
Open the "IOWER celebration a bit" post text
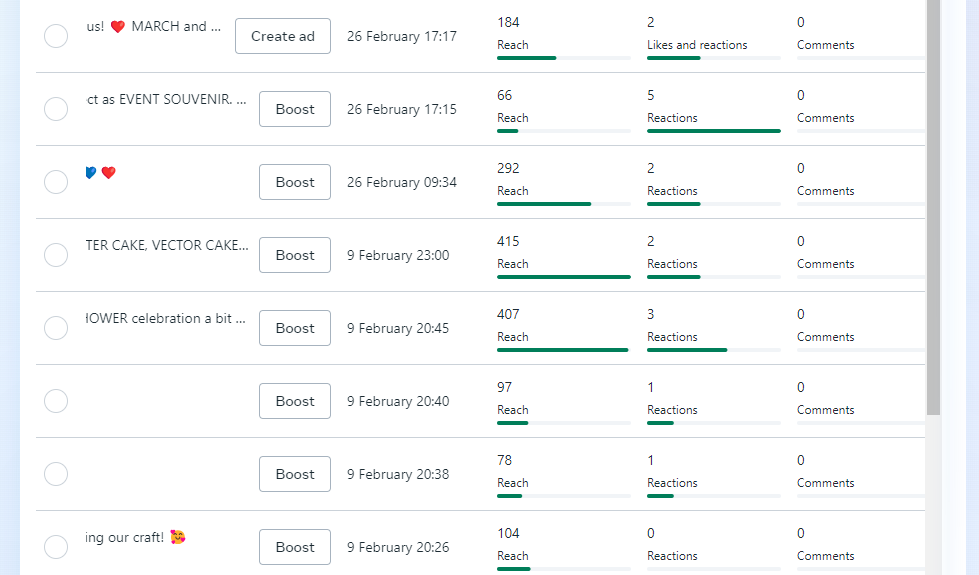pyautogui.click(x=167, y=319)
